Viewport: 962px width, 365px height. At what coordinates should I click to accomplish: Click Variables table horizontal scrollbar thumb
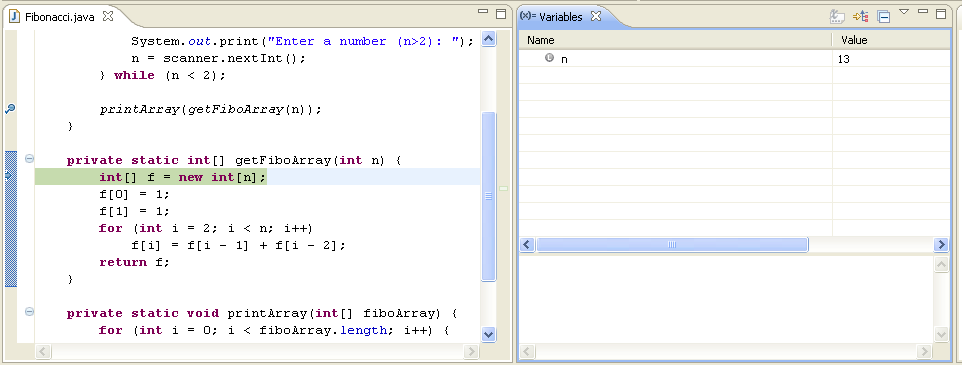672,245
